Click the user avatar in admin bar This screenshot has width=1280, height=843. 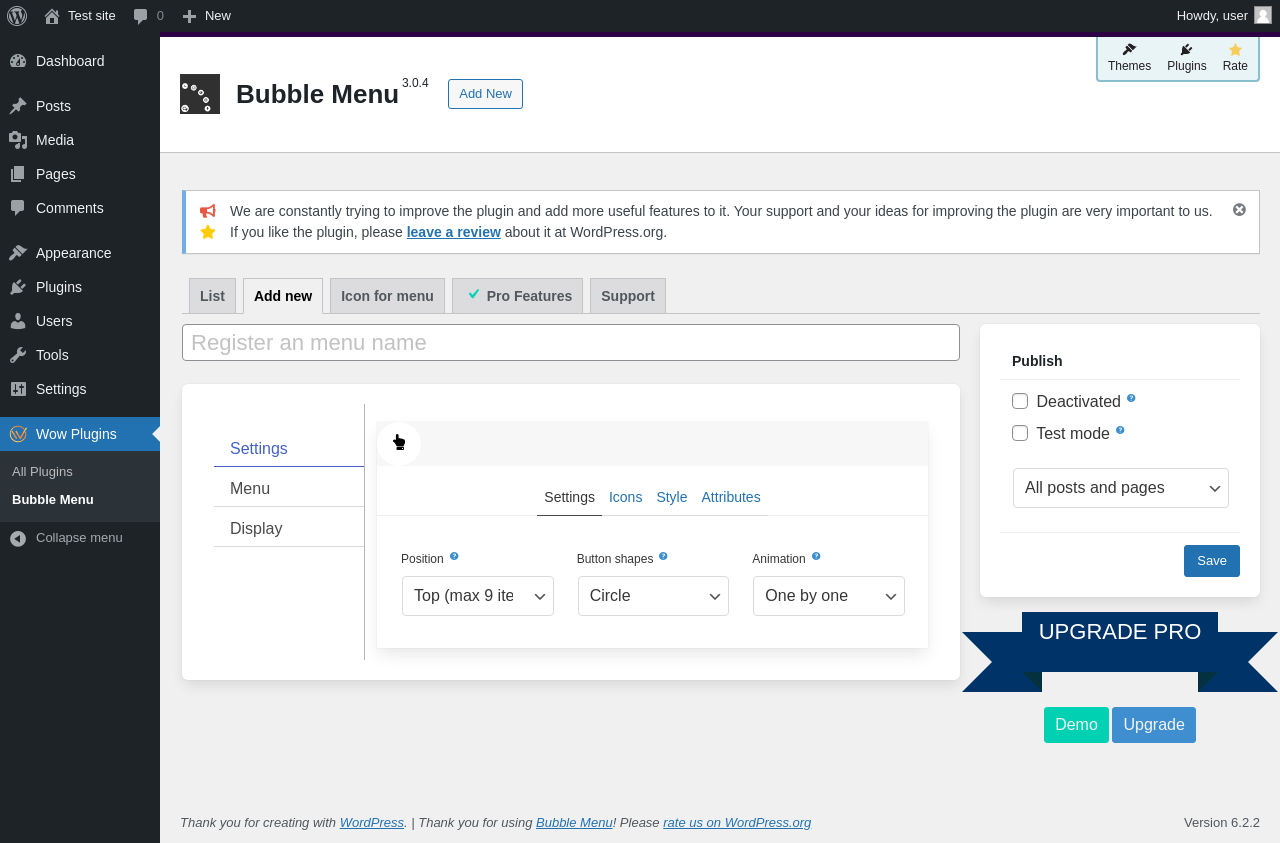click(1263, 15)
